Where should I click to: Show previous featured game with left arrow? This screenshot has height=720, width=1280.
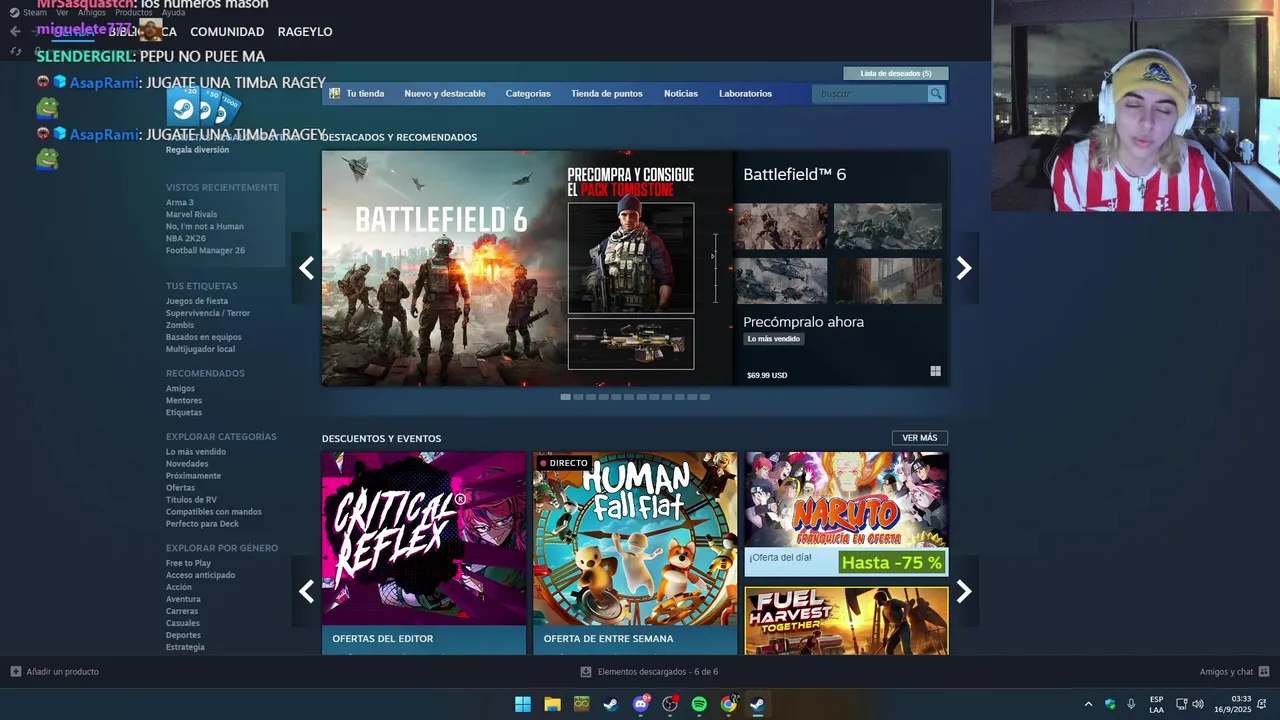point(306,268)
